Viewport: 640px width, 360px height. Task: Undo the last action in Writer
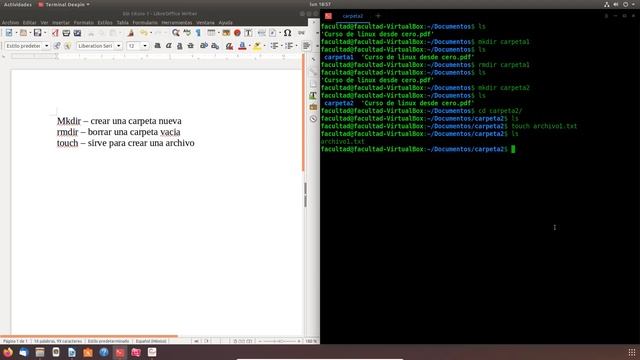point(143,33)
